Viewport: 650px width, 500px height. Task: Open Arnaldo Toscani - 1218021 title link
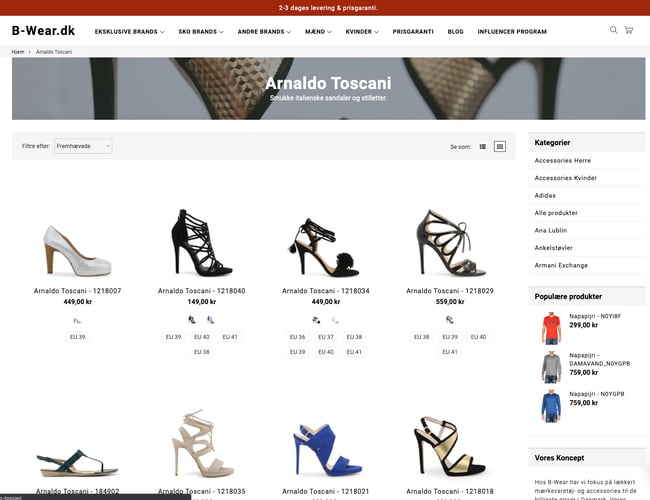pyautogui.click(x=326, y=492)
